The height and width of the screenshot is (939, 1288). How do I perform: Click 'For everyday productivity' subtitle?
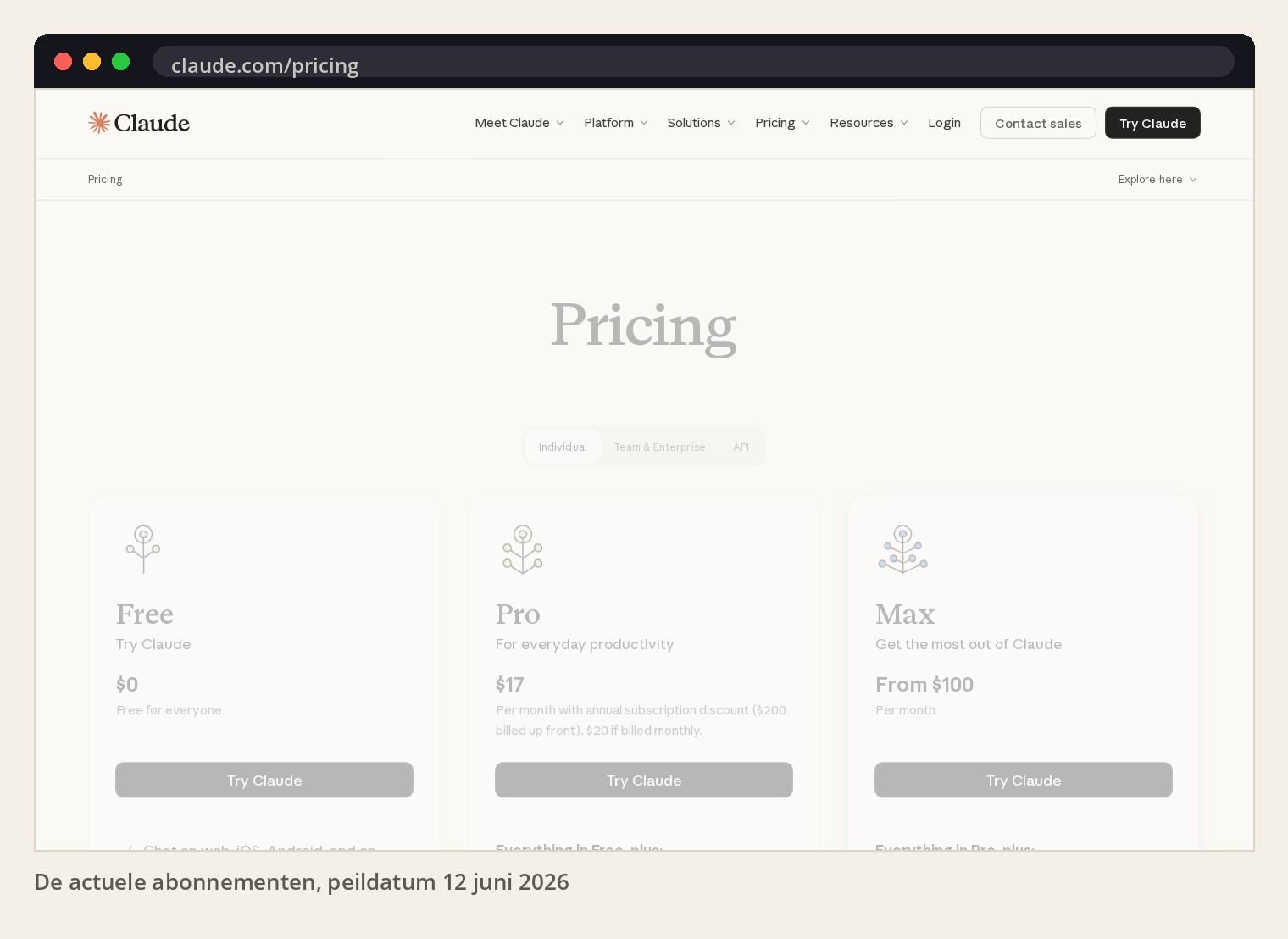pos(585,644)
